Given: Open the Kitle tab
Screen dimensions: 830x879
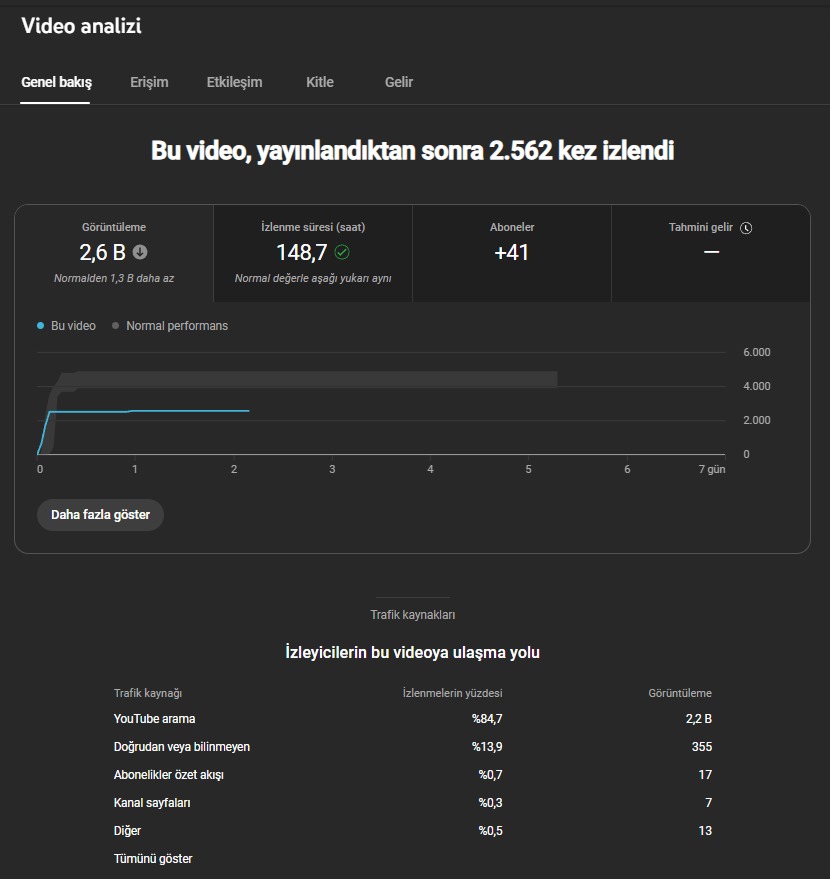Looking at the screenshot, I should (x=319, y=82).
